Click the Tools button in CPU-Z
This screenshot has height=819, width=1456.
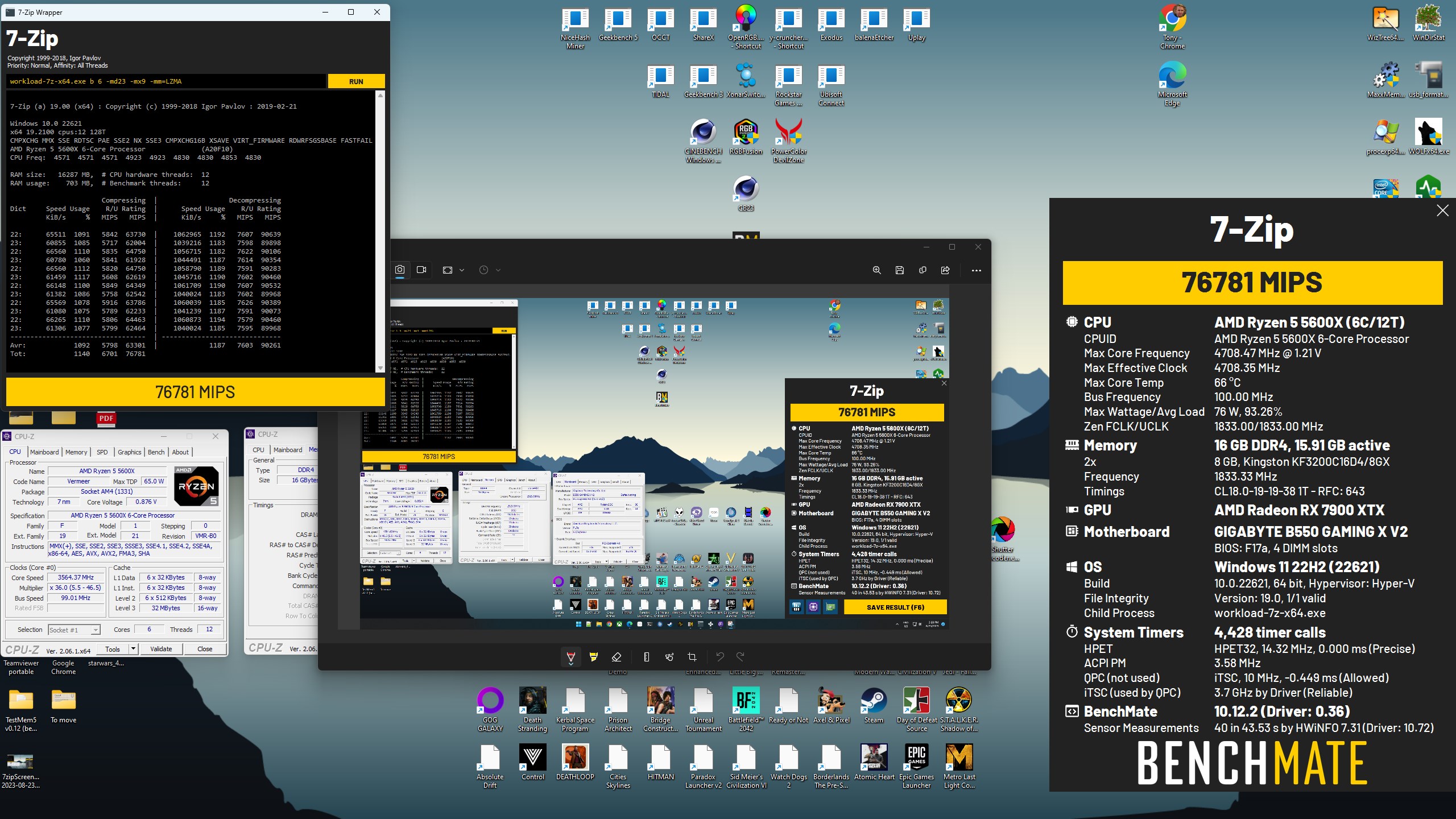click(113, 649)
